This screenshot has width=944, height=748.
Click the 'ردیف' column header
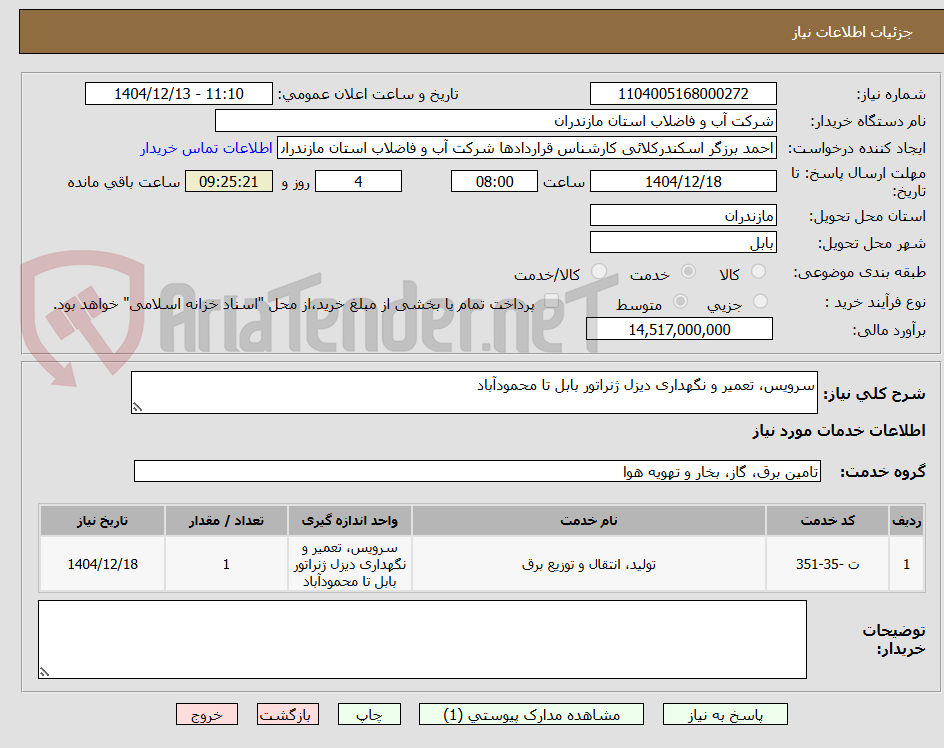(x=907, y=521)
